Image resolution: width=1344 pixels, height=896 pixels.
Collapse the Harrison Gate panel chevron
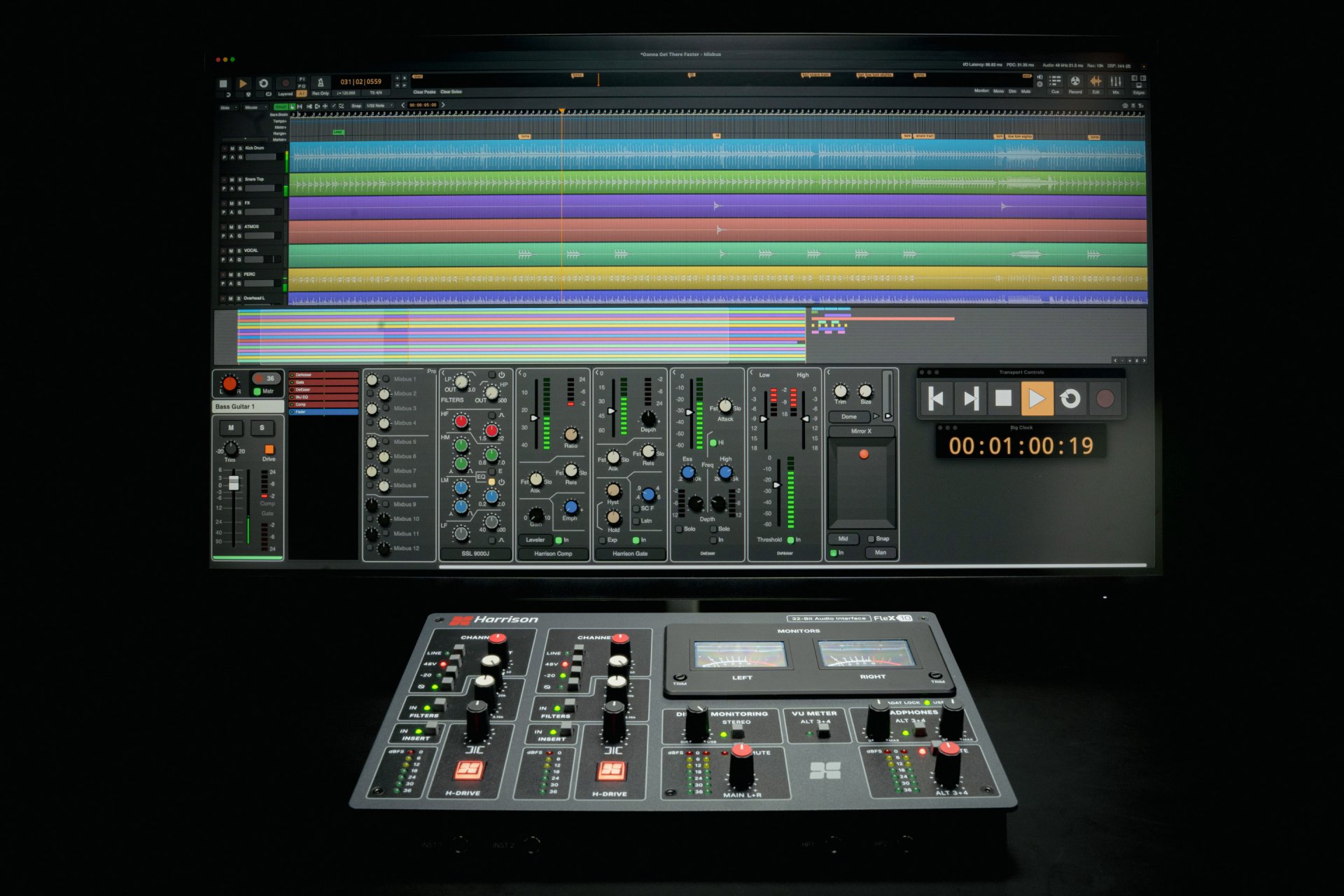(597, 373)
